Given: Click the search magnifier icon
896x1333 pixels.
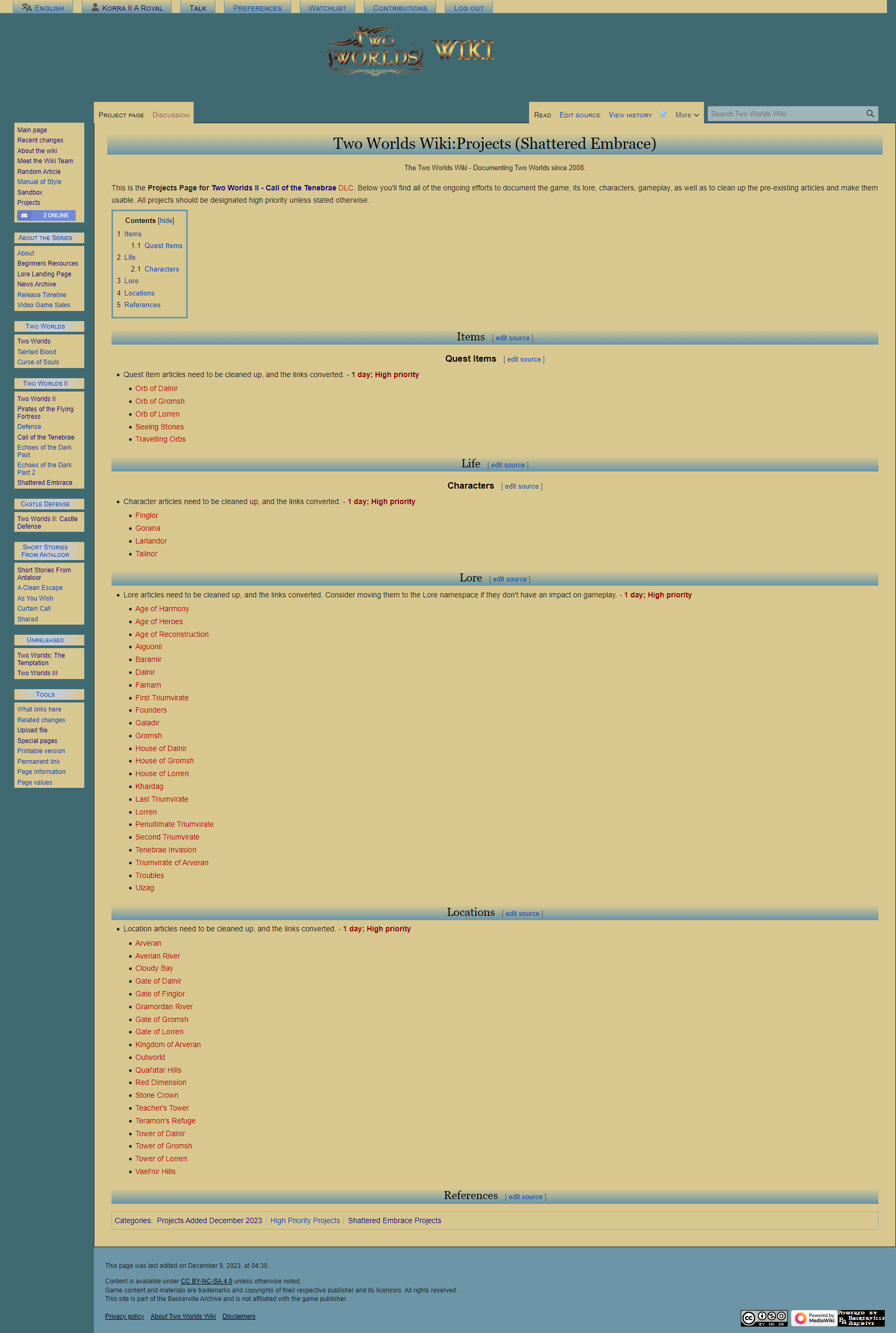Looking at the screenshot, I should (x=870, y=114).
